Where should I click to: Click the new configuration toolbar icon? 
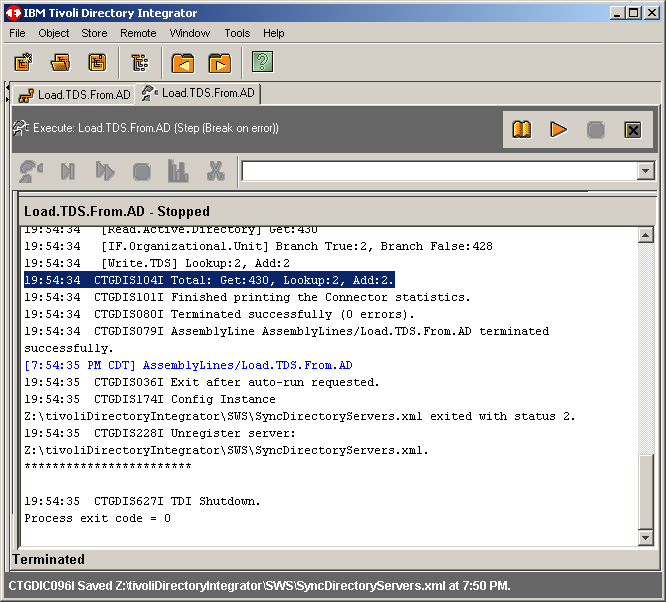tap(23, 63)
